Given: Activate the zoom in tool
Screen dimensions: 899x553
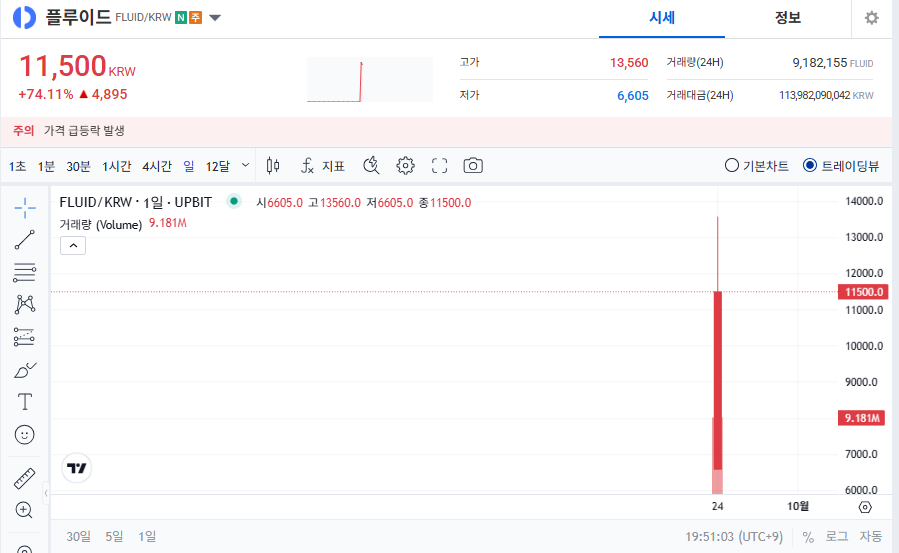Looking at the screenshot, I should pyautogui.click(x=25, y=510).
